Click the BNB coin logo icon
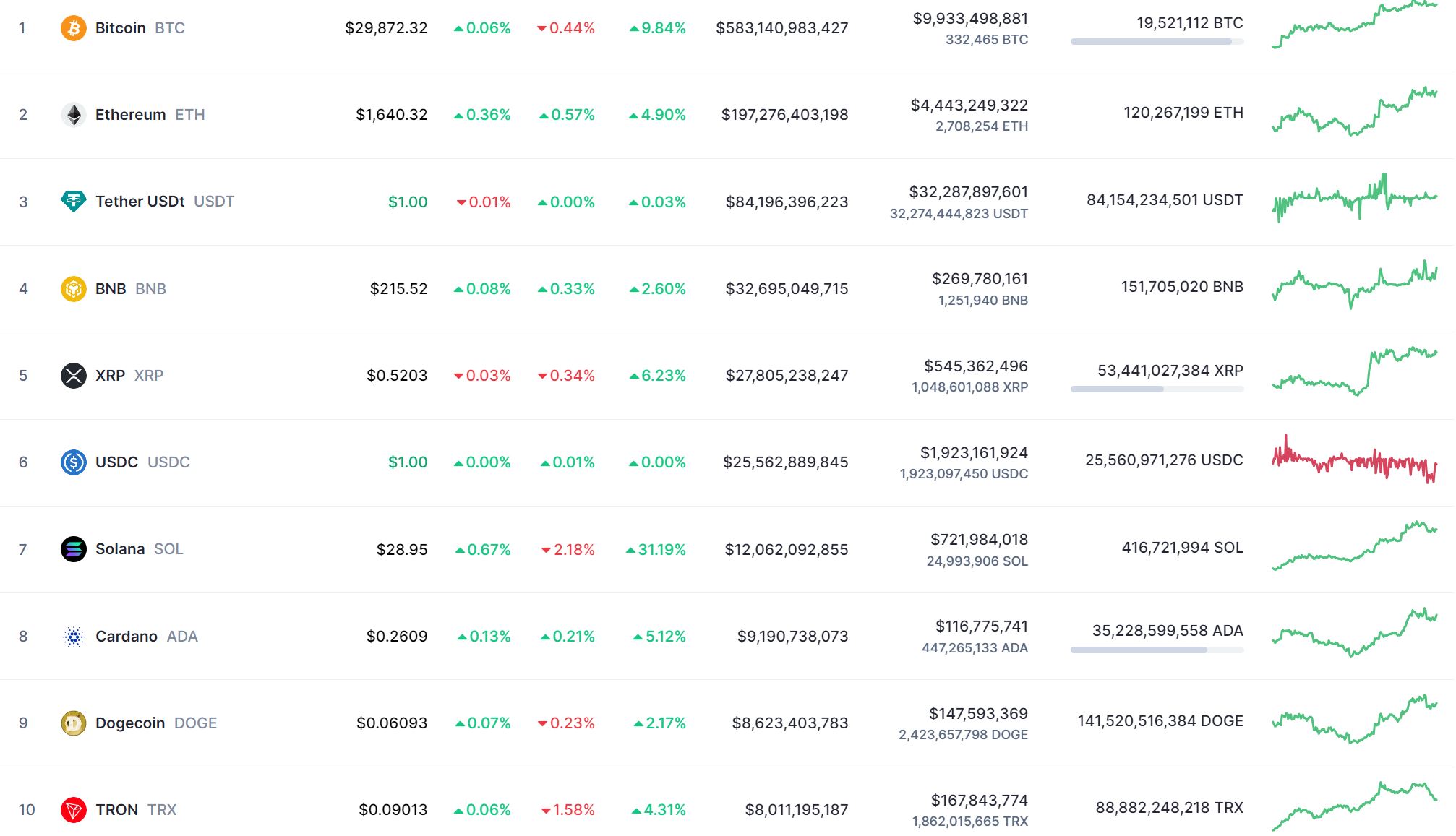Screen dimensions: 1456x836 [x=73, y=289]
